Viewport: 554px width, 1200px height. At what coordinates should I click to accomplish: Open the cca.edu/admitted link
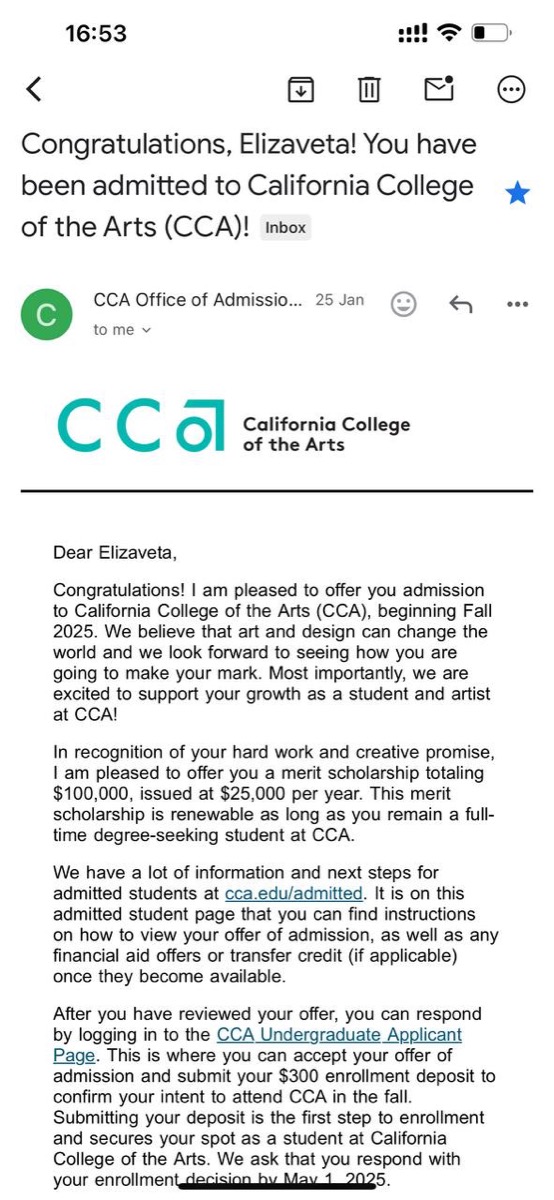[295, 893]
